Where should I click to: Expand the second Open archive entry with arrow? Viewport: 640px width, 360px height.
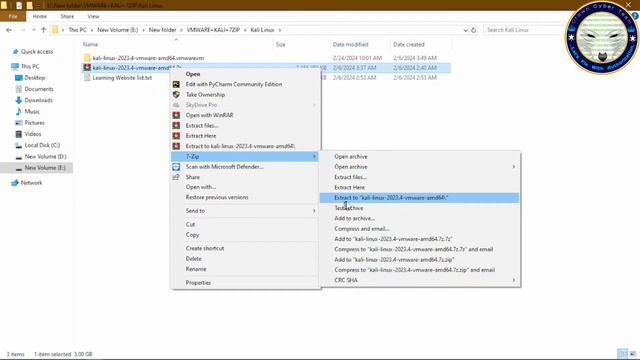click(514, 167)
